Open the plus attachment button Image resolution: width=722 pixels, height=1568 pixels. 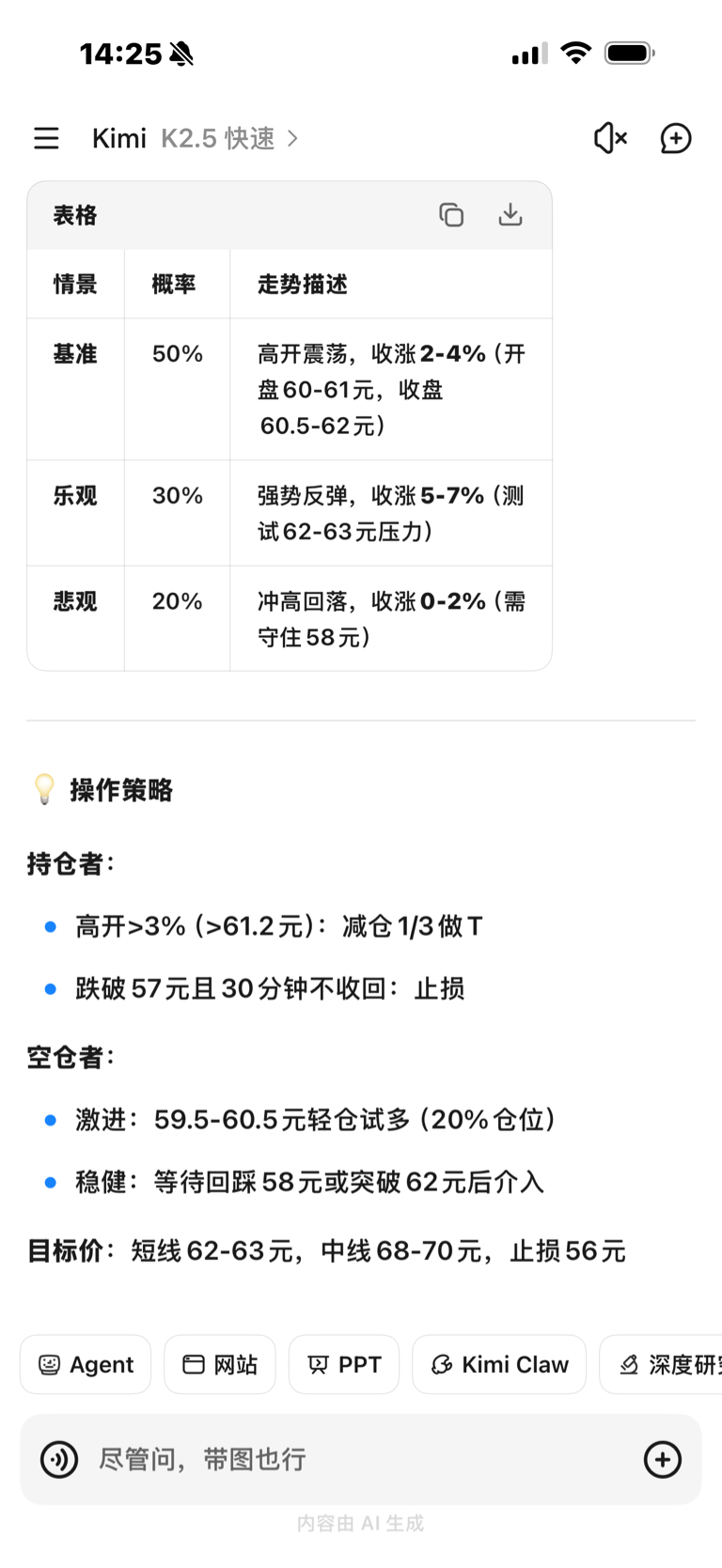(x=662, y=1459)
